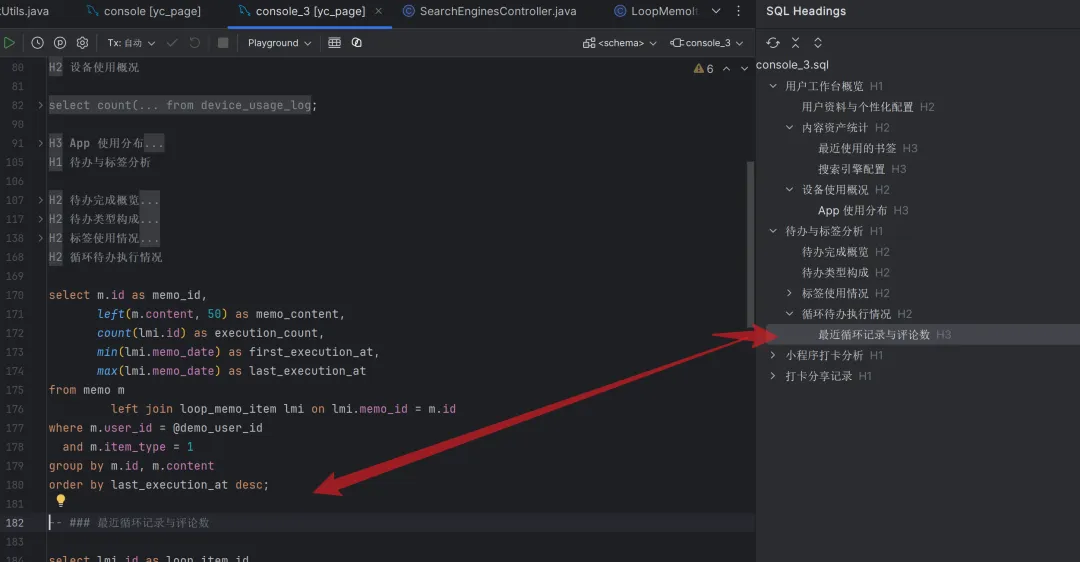Expand folded H2 section at line 107
This screenshot has height=562, width=1080.
40,200
